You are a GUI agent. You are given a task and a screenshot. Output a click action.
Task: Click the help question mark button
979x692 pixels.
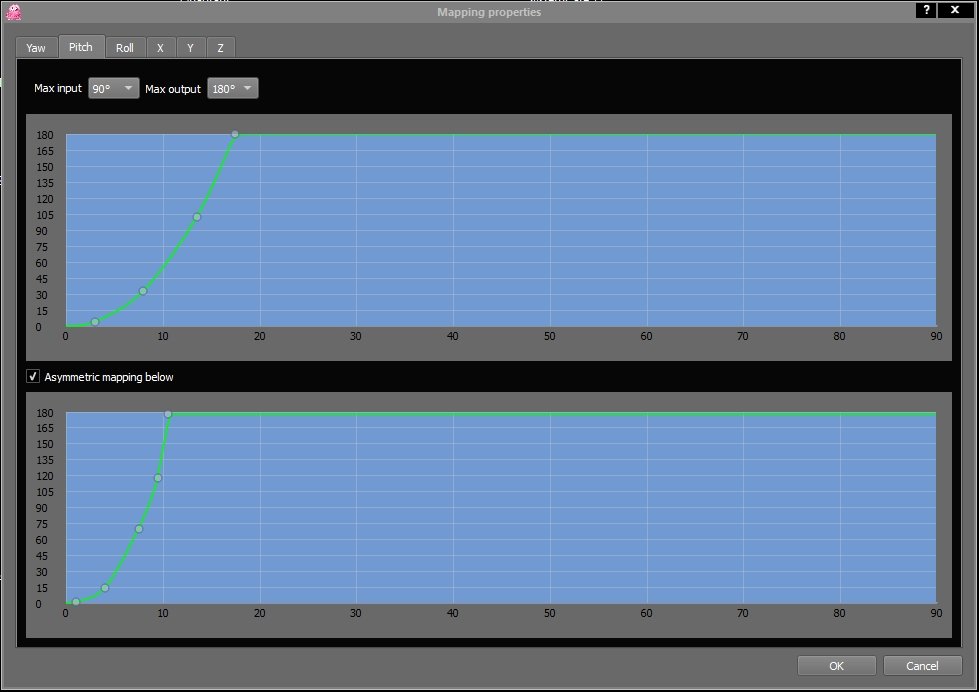927,9
